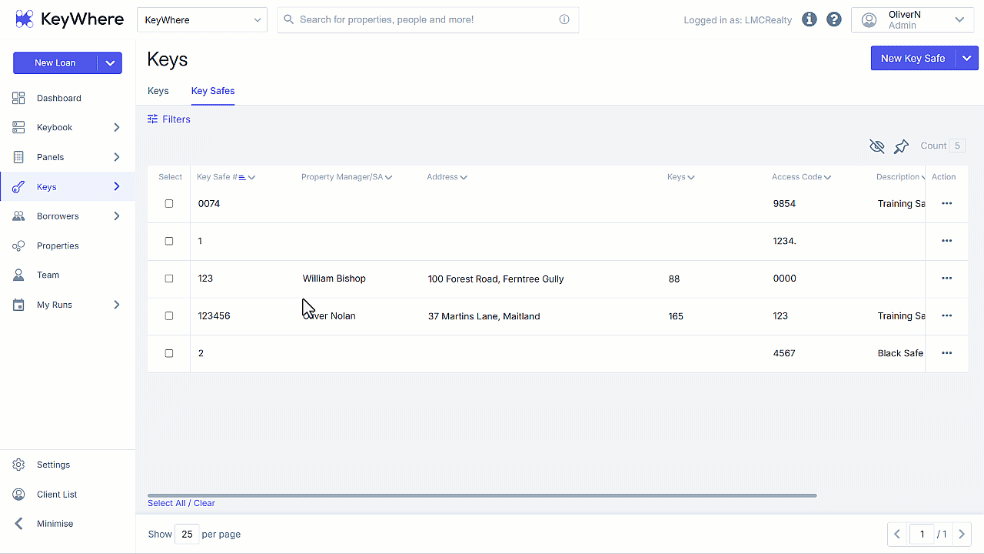Click the OliverN user avatar icon
The image size is (984, 554).
coord(869,20)
